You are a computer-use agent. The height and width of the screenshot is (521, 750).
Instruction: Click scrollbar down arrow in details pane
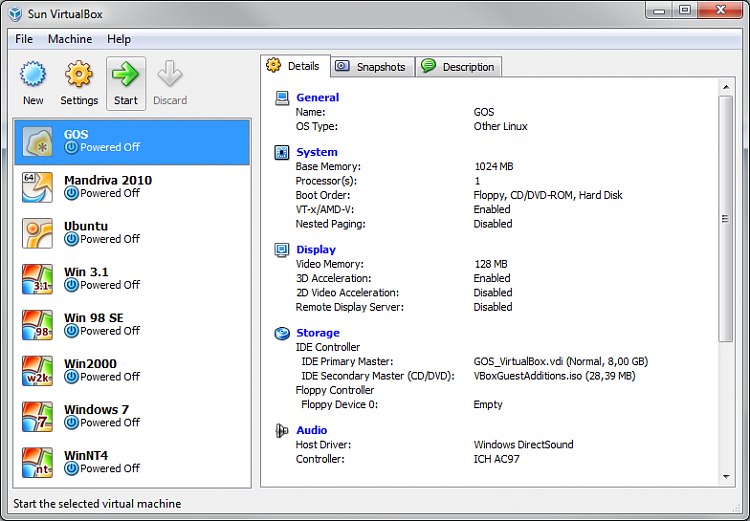coord(726,477)
